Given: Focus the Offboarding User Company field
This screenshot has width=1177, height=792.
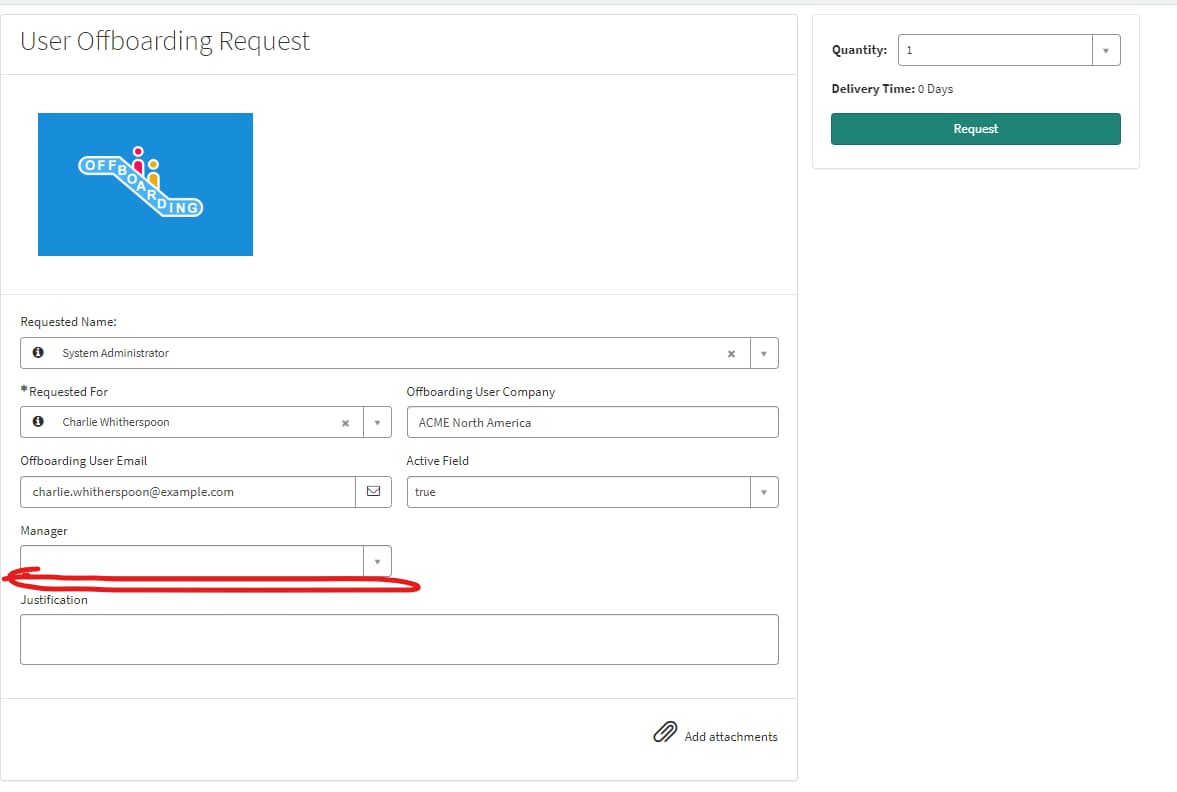Looking at the screenshot, I should 592,423.
